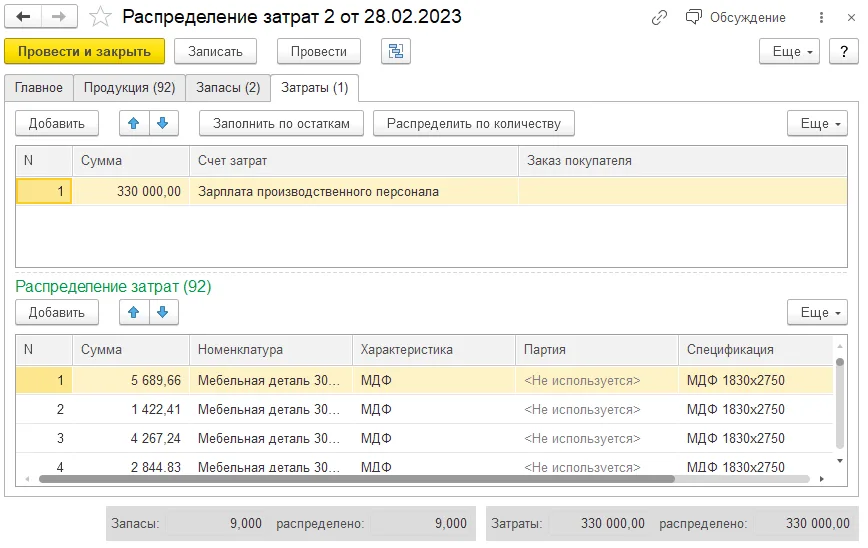Open the Обсуждение discussion panel
The width and height of the screenshot is (868, 548).
pos(736,18)
